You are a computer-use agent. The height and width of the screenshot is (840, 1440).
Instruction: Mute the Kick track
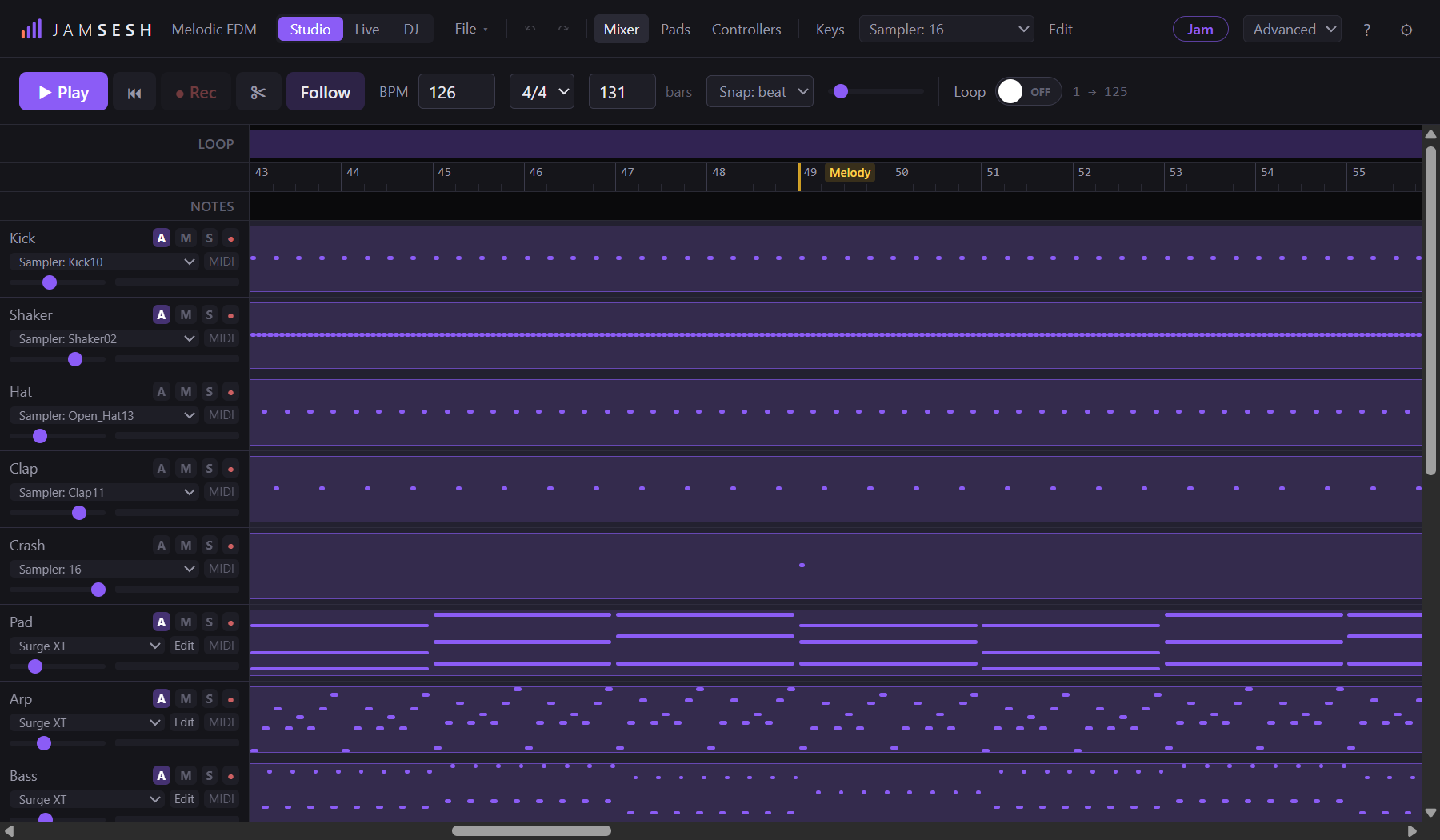pos(186,238)
